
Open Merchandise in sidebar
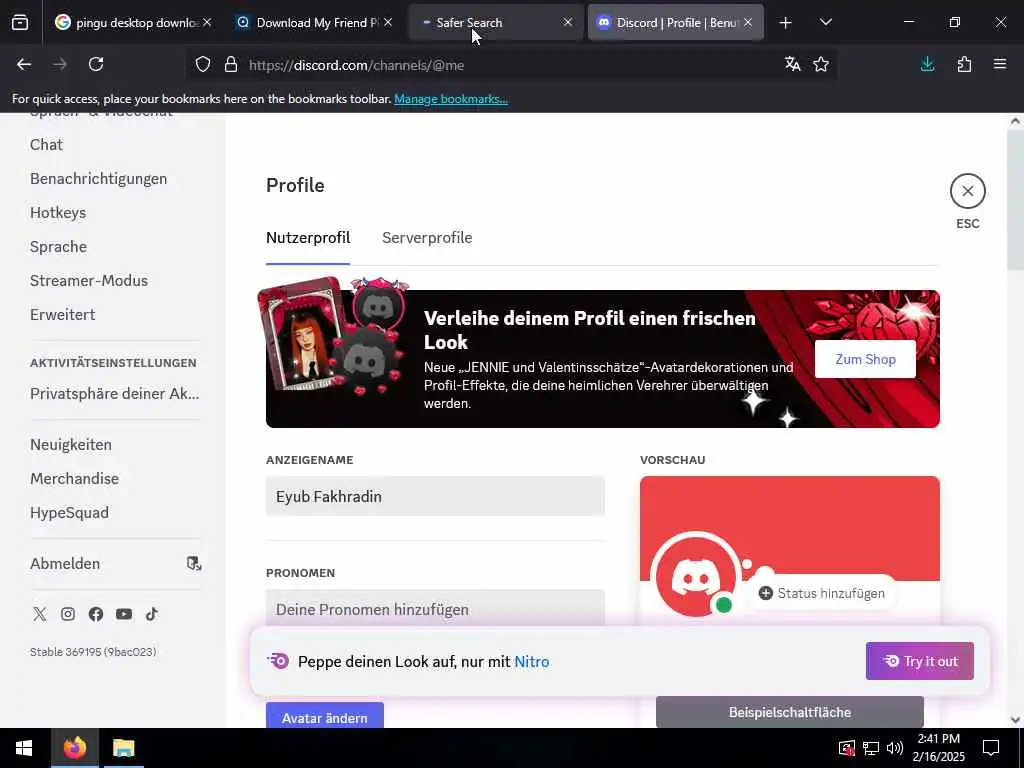coord(74,478)
